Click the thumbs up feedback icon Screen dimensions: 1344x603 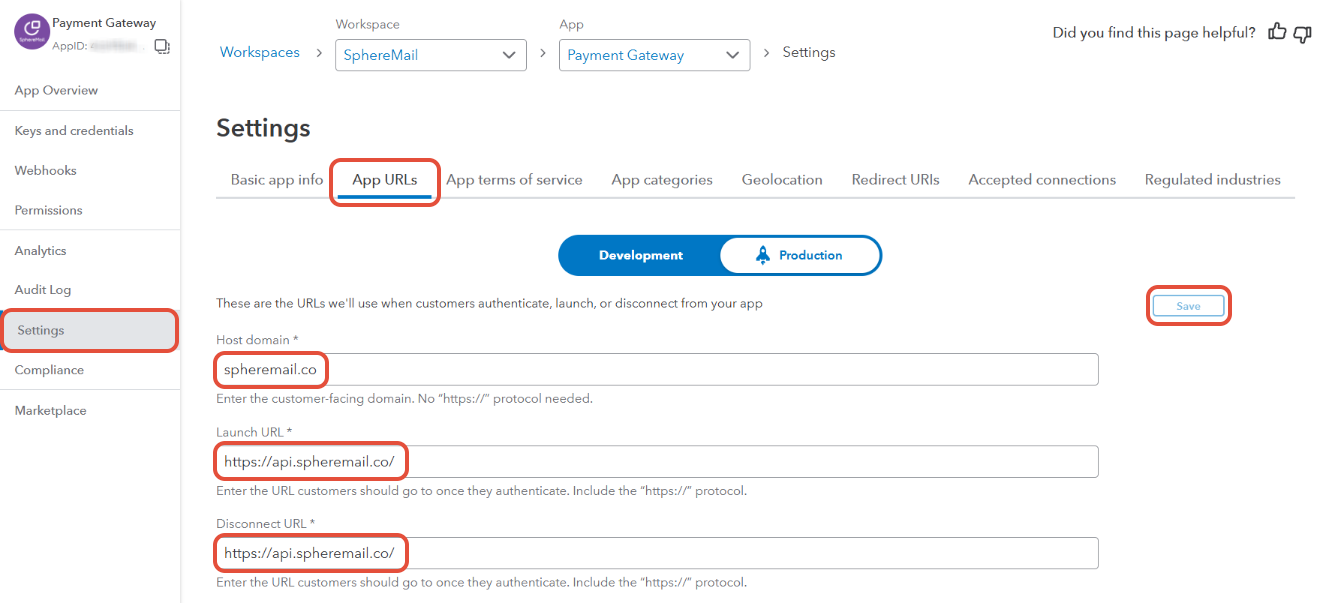[x=1277, y=32]
